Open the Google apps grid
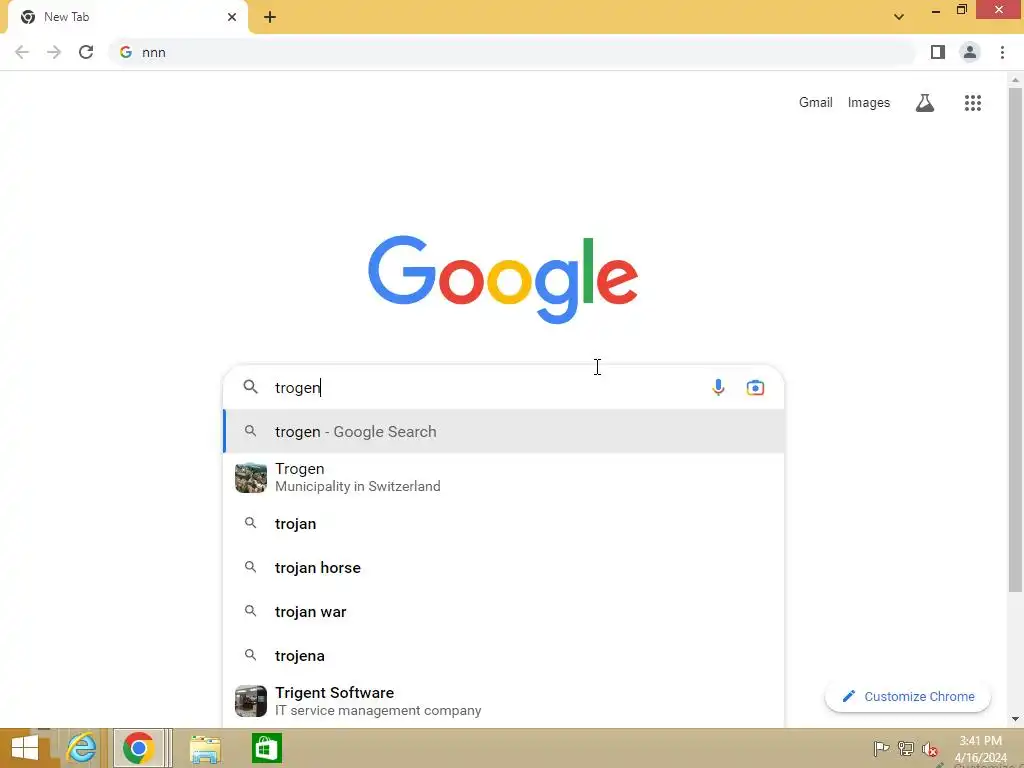This screenshot has width=1024, height=768. [x=972, y=103]
